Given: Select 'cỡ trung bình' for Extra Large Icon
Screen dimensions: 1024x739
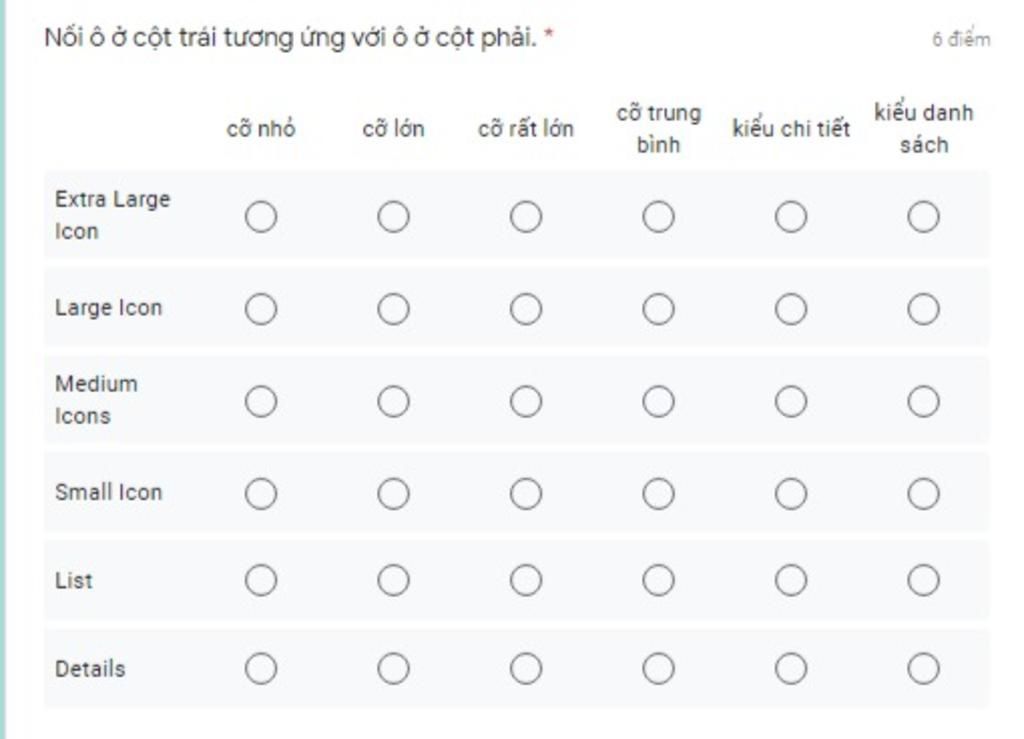Looking at the screenshot, I should 658,217.
